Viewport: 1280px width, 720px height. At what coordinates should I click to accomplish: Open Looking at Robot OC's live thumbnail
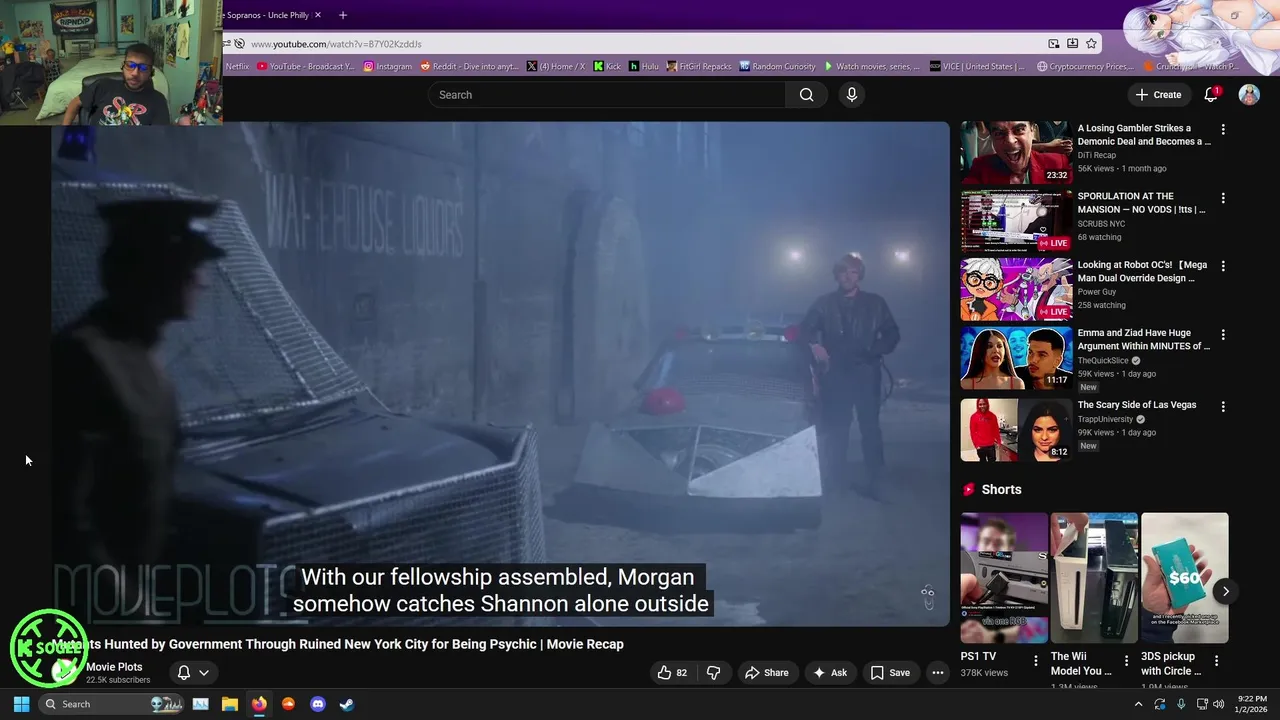click(x=1016, y=290)
